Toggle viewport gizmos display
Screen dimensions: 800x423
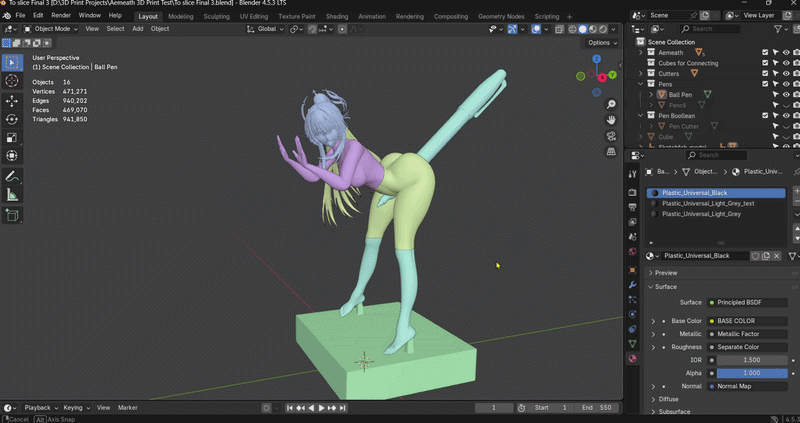(512, 29)
